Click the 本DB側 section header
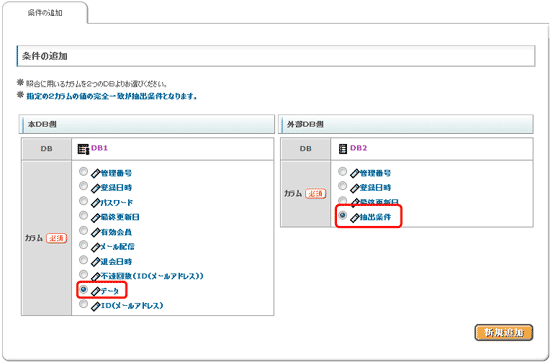The width and height of the screenshot is (550, 362). coord(147,124)
